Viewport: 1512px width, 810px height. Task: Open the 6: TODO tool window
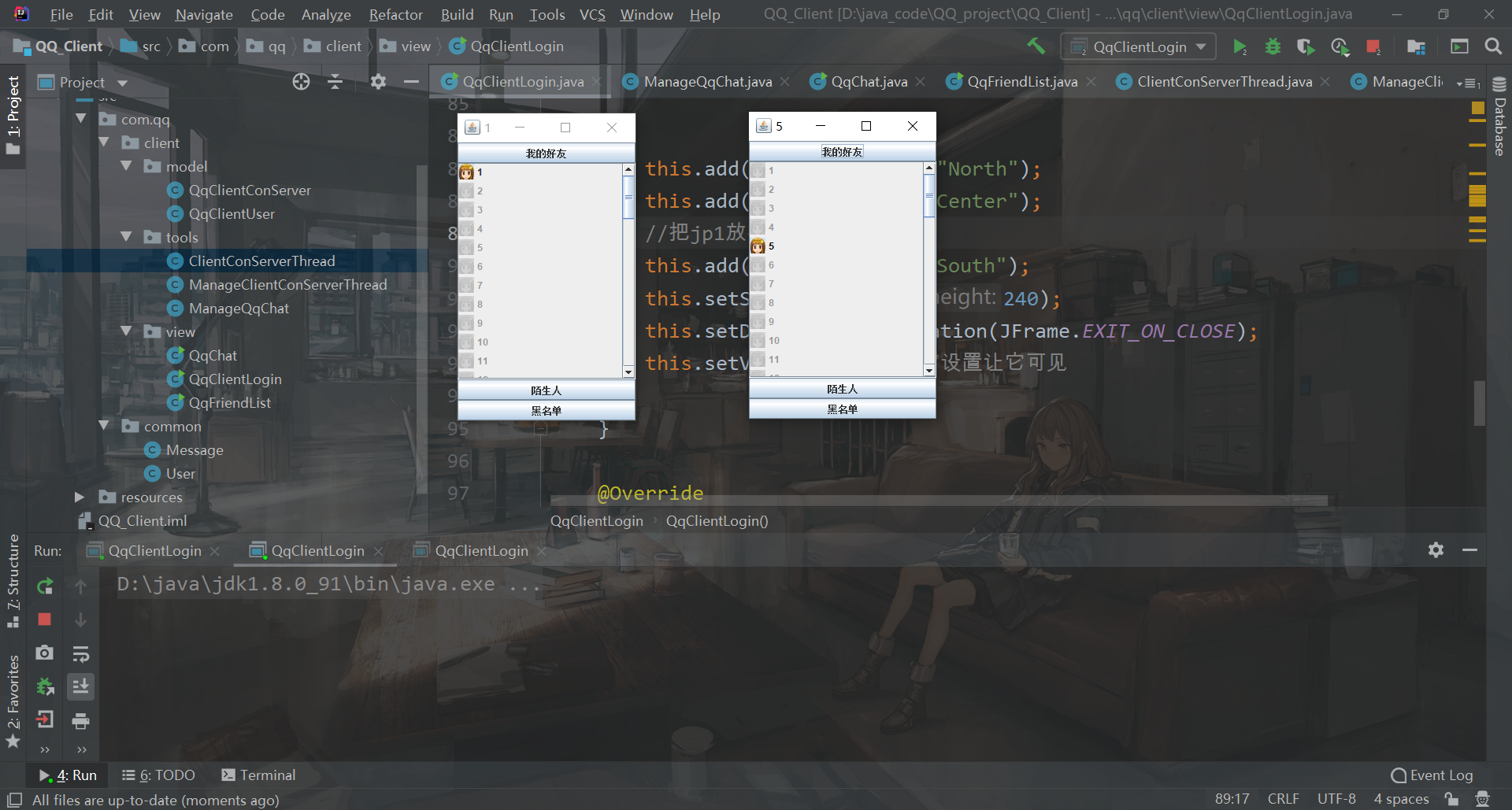click(x=158, y=775)
